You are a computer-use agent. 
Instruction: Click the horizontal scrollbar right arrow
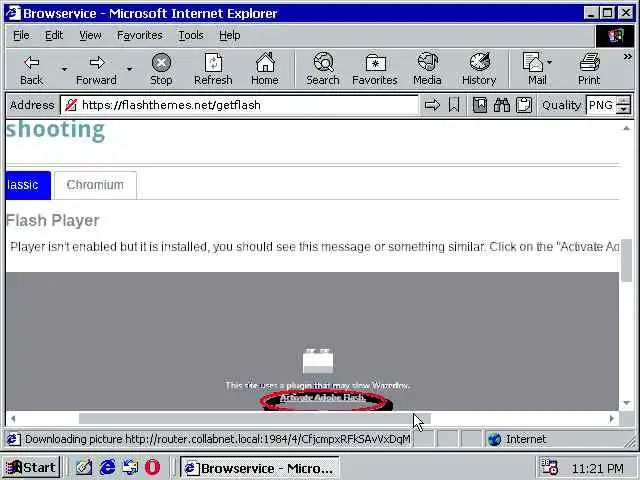(611, 418)
